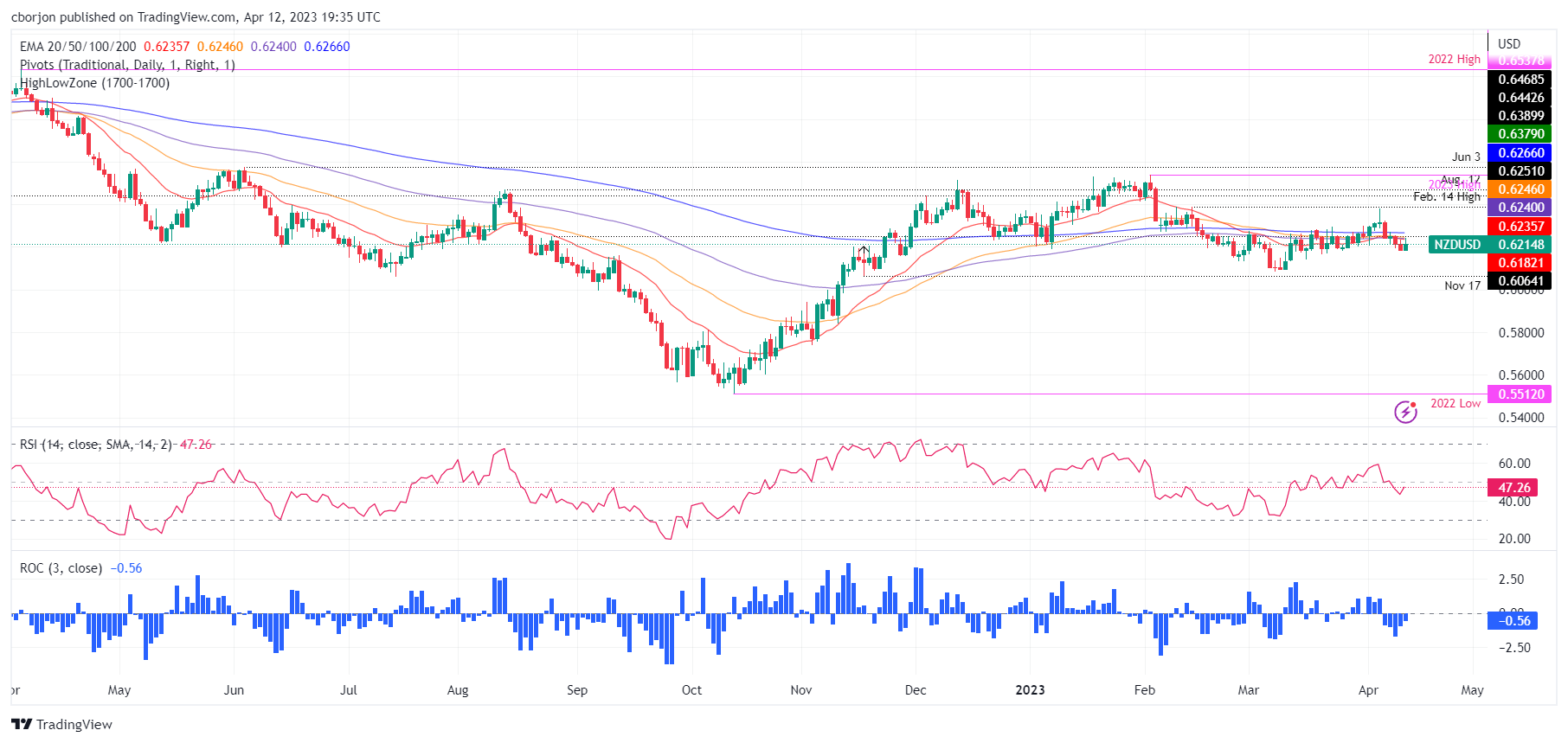Click the published on TradingView.com header text
Image resolution: width=1568 pixels, height=743 pixels.
[196, 17]
